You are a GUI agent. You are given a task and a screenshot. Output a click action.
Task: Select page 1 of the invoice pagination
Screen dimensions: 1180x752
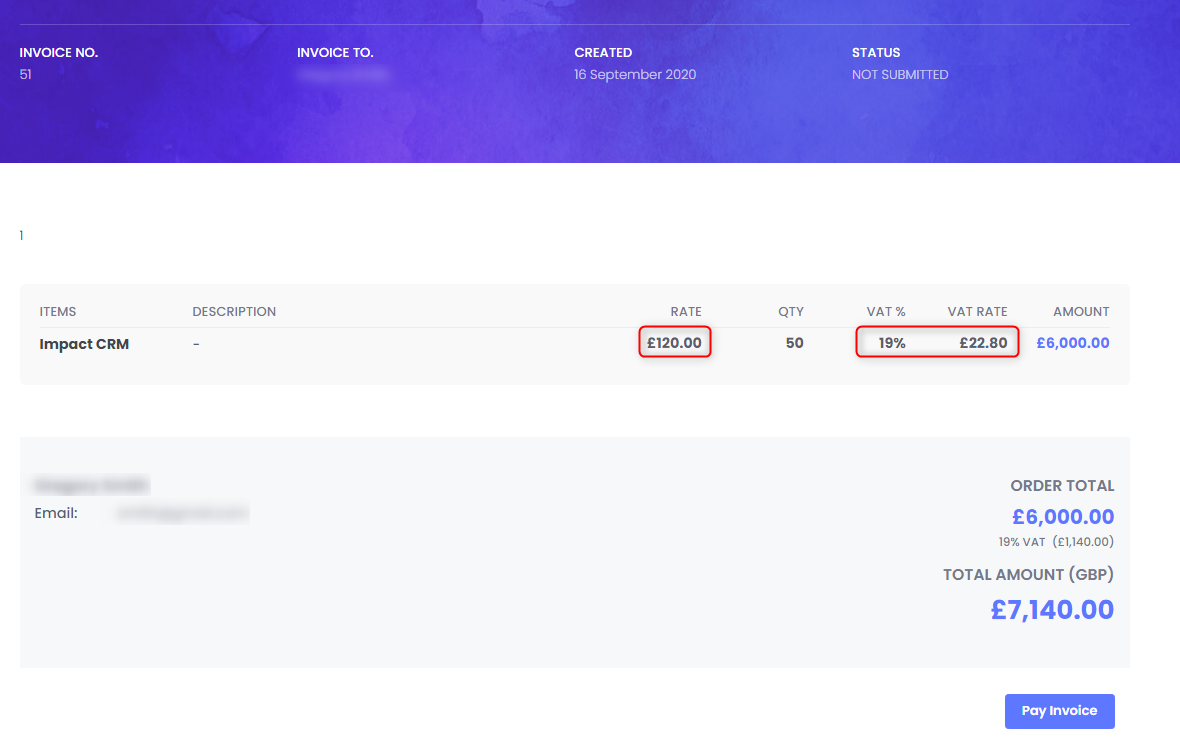point(21,235)
